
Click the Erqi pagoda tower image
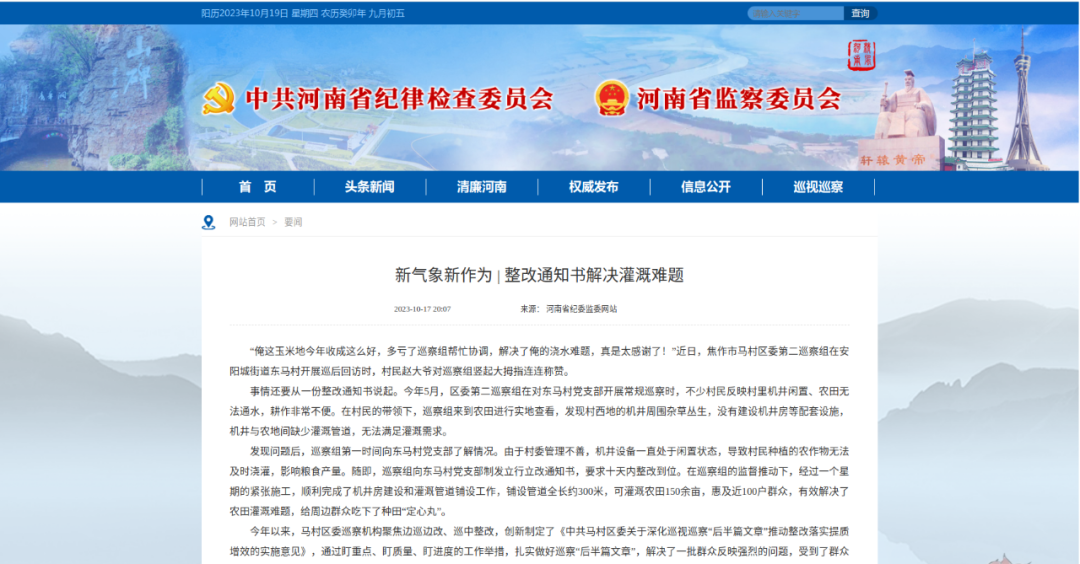point(974,108)
